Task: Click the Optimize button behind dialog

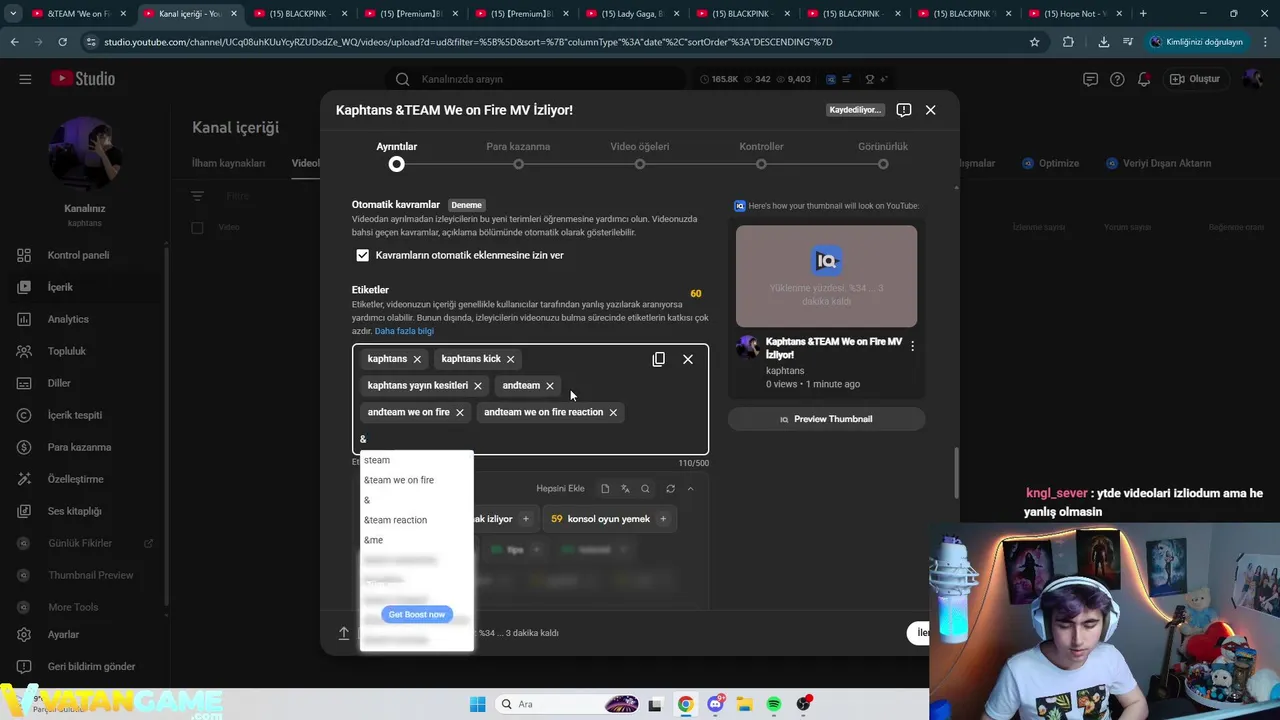Action: [x=1051, y=163]
